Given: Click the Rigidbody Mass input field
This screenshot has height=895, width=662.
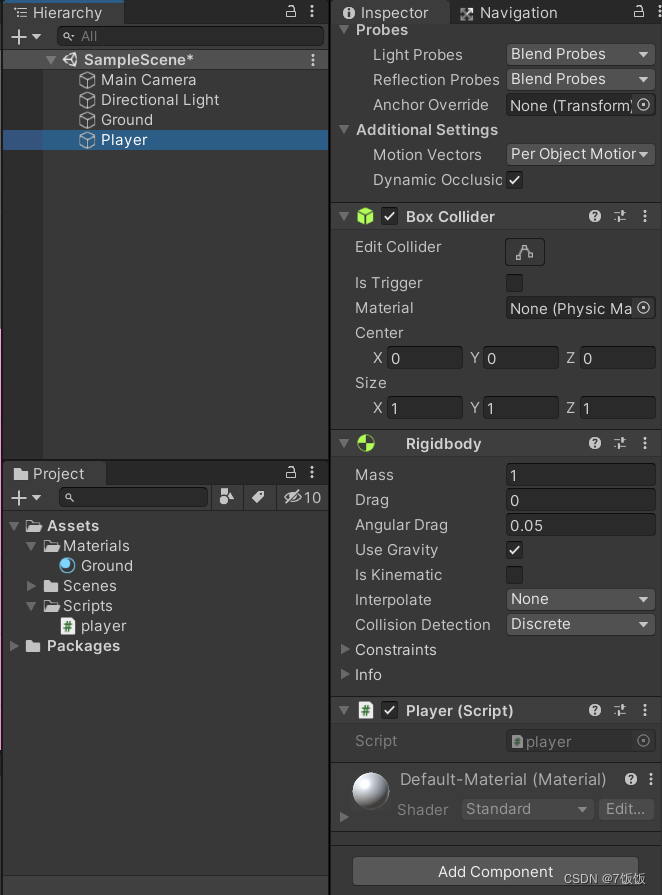Looking at the screenshot, I should click(x=580, y=475).
